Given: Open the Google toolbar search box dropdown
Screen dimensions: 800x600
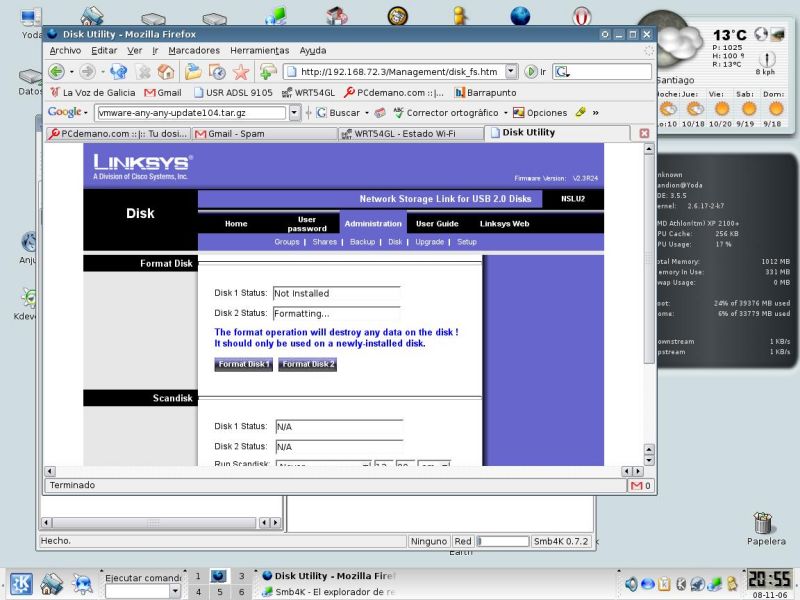Looking at the screenshot, I should (294, 113).
